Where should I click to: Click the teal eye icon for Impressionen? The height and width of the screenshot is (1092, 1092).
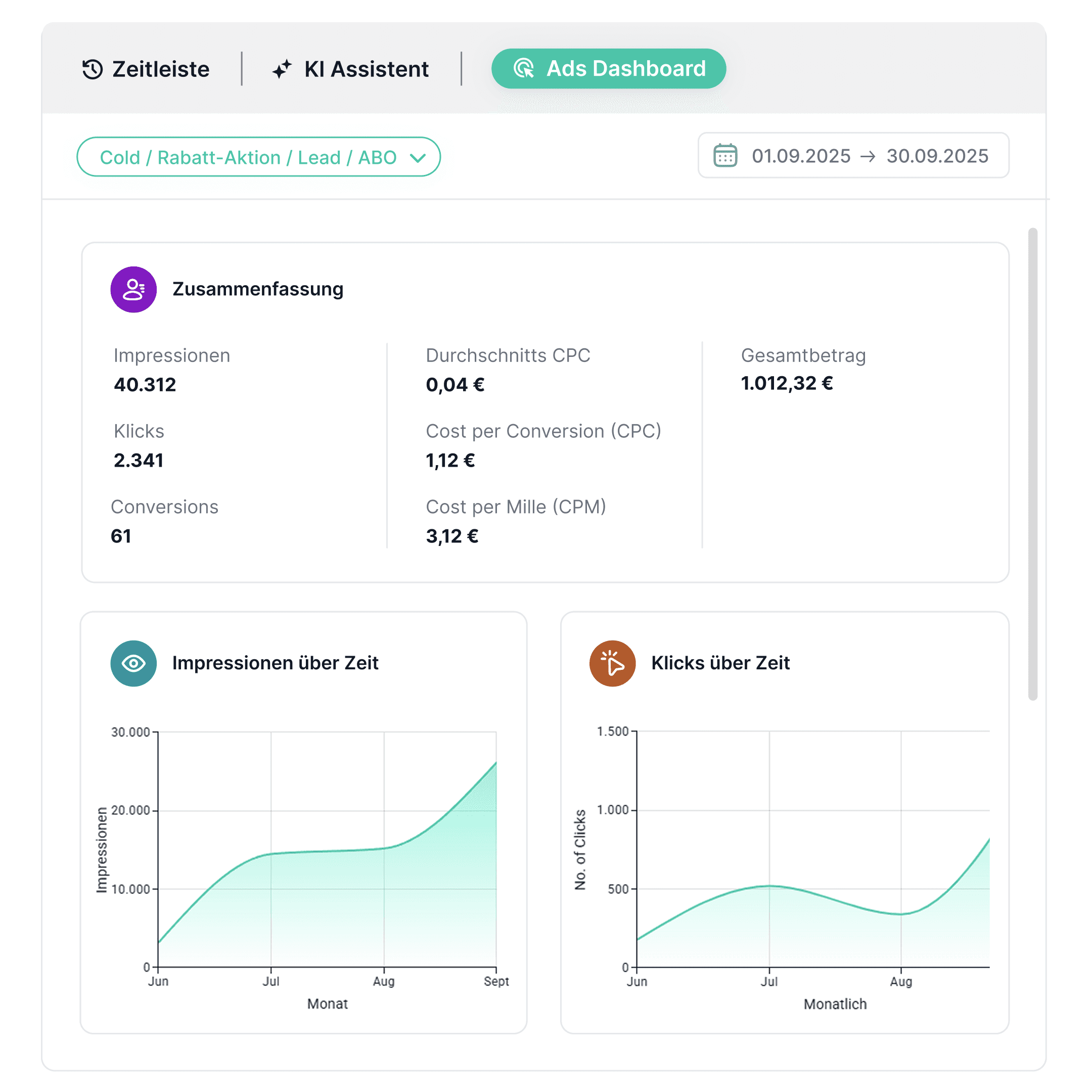click(x=133, y=663)
